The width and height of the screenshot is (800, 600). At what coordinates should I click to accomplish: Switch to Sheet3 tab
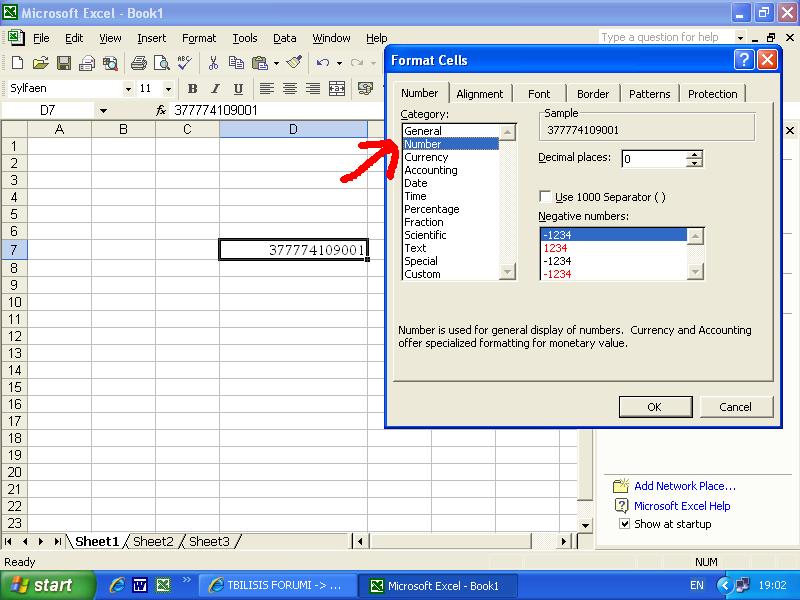click(x=209, y=541)
